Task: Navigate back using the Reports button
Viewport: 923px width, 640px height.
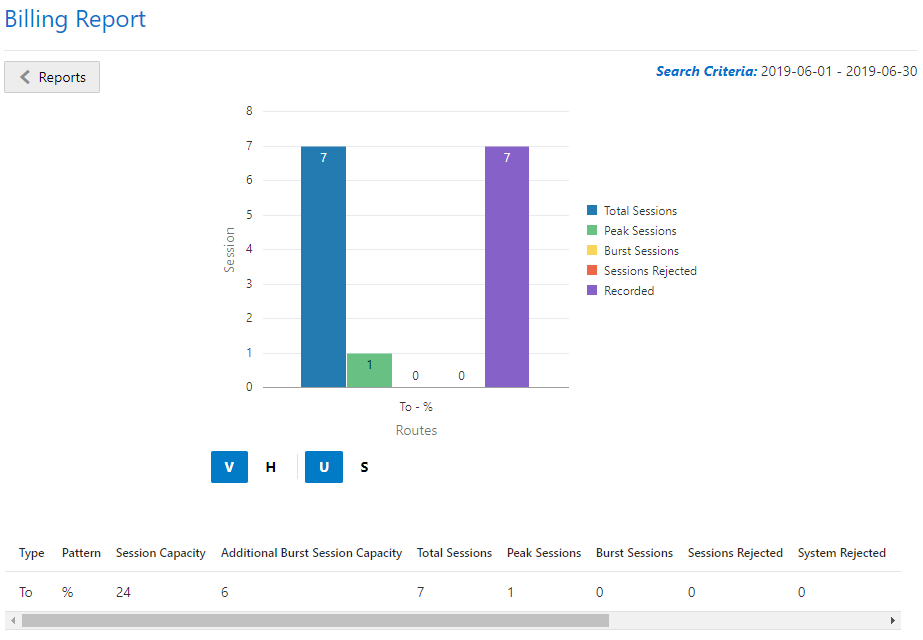Action: [52, 77]
